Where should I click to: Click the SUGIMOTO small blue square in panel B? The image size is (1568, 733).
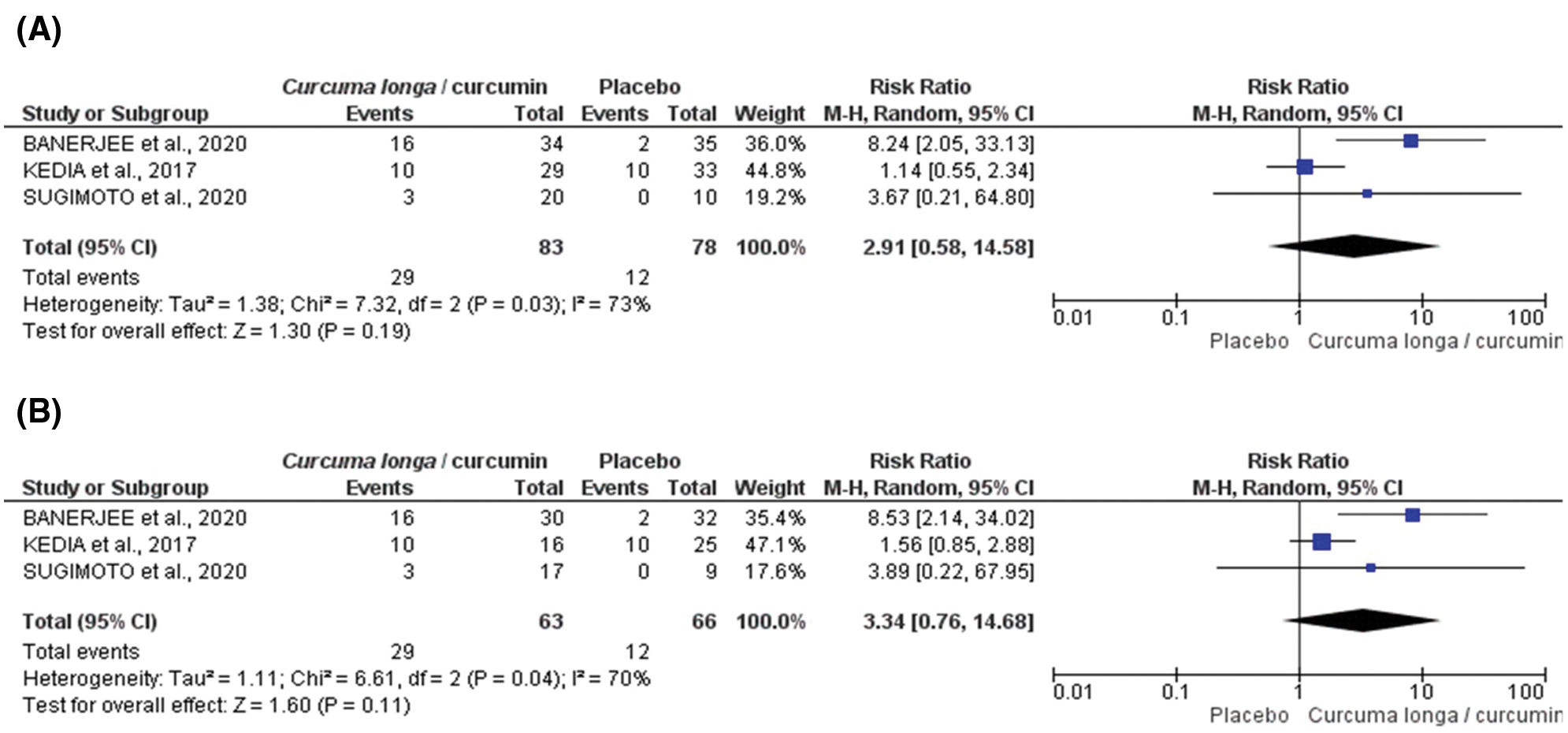[1370, 567]
